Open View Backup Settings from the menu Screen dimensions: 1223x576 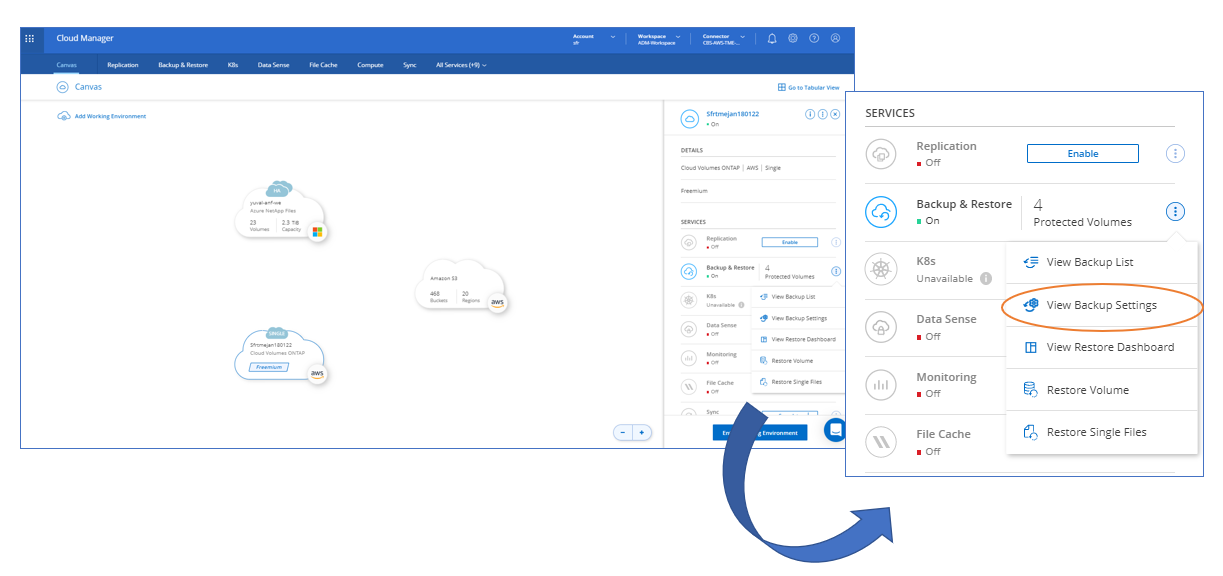pos(1101,305)
